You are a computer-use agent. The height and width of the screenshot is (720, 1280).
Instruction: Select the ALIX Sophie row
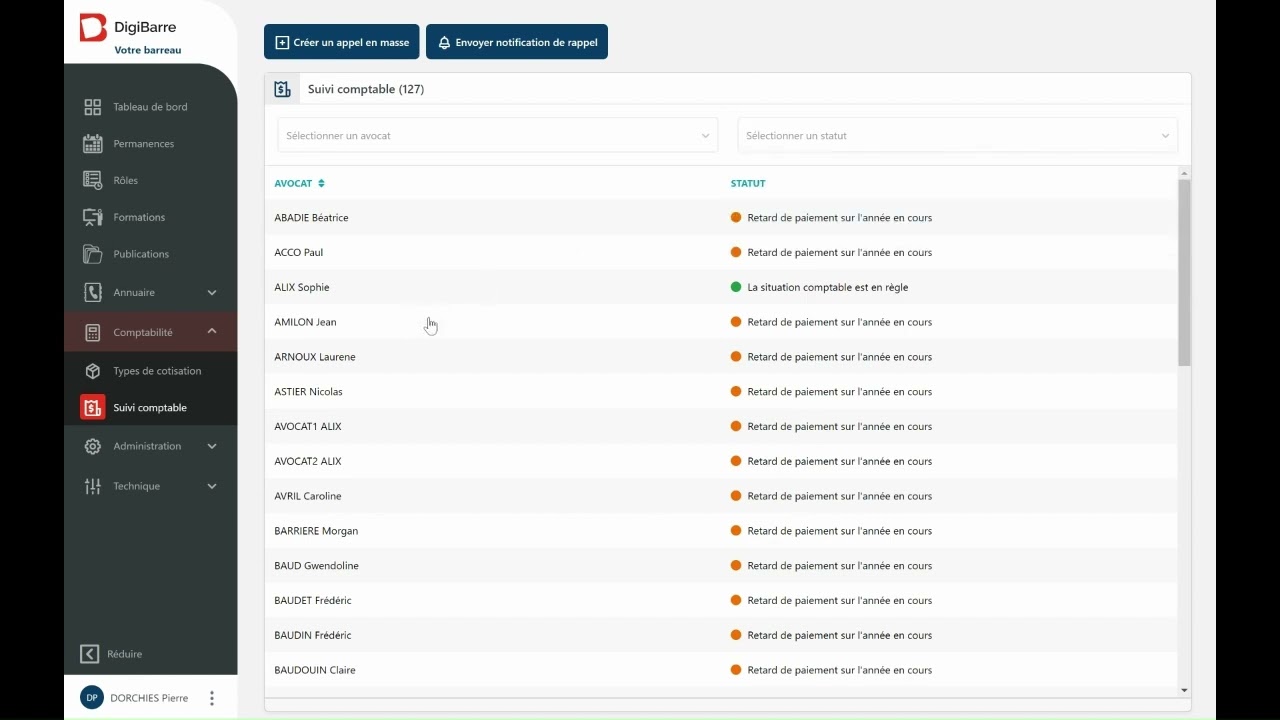721,288
